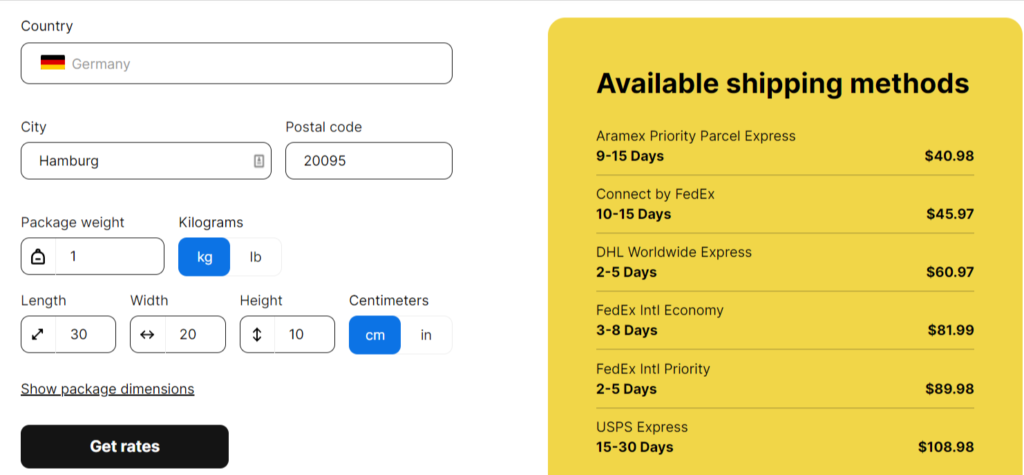Viewport: 1024px width, 475px height.
Task: Click the Height value field showing 10
Action: pos(304,335)
